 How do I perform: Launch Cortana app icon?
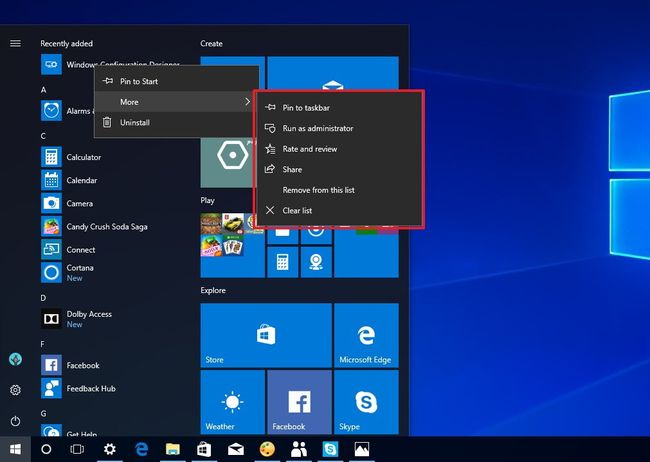pyautogui.click(x=51, y=273)
